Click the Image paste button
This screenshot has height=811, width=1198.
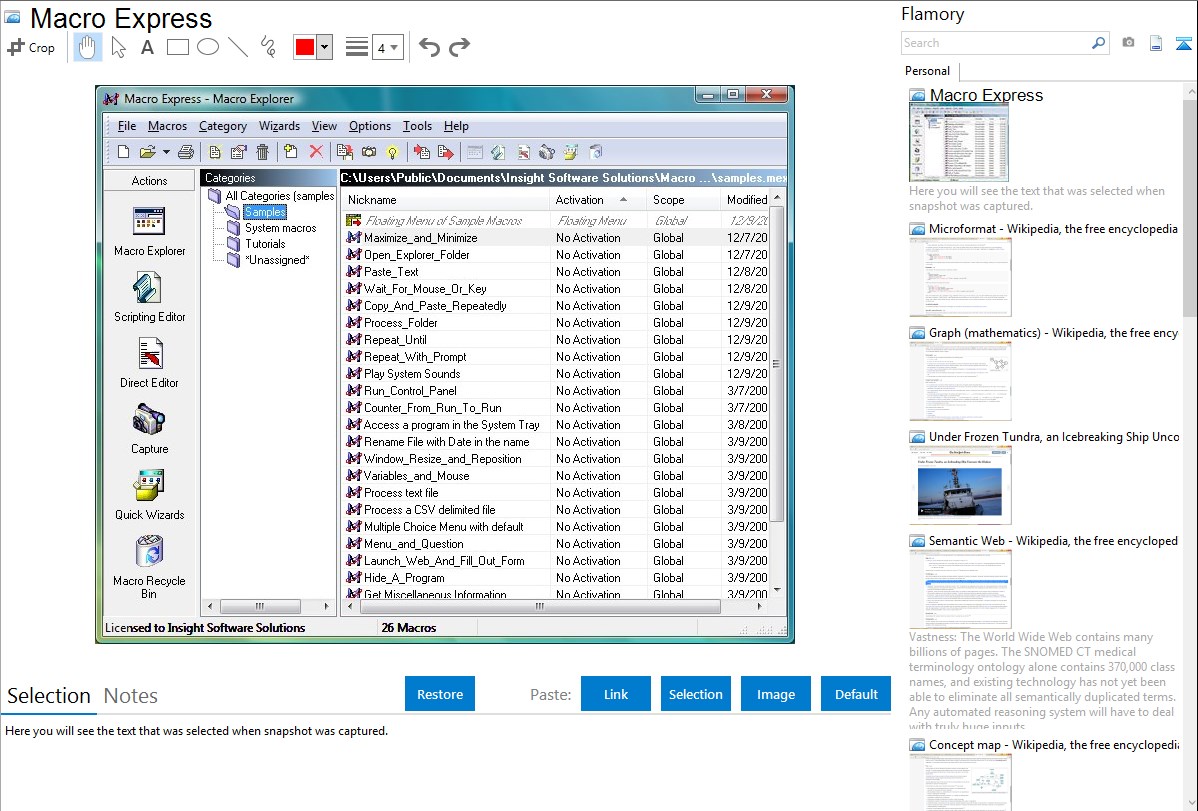click(775, 694)
